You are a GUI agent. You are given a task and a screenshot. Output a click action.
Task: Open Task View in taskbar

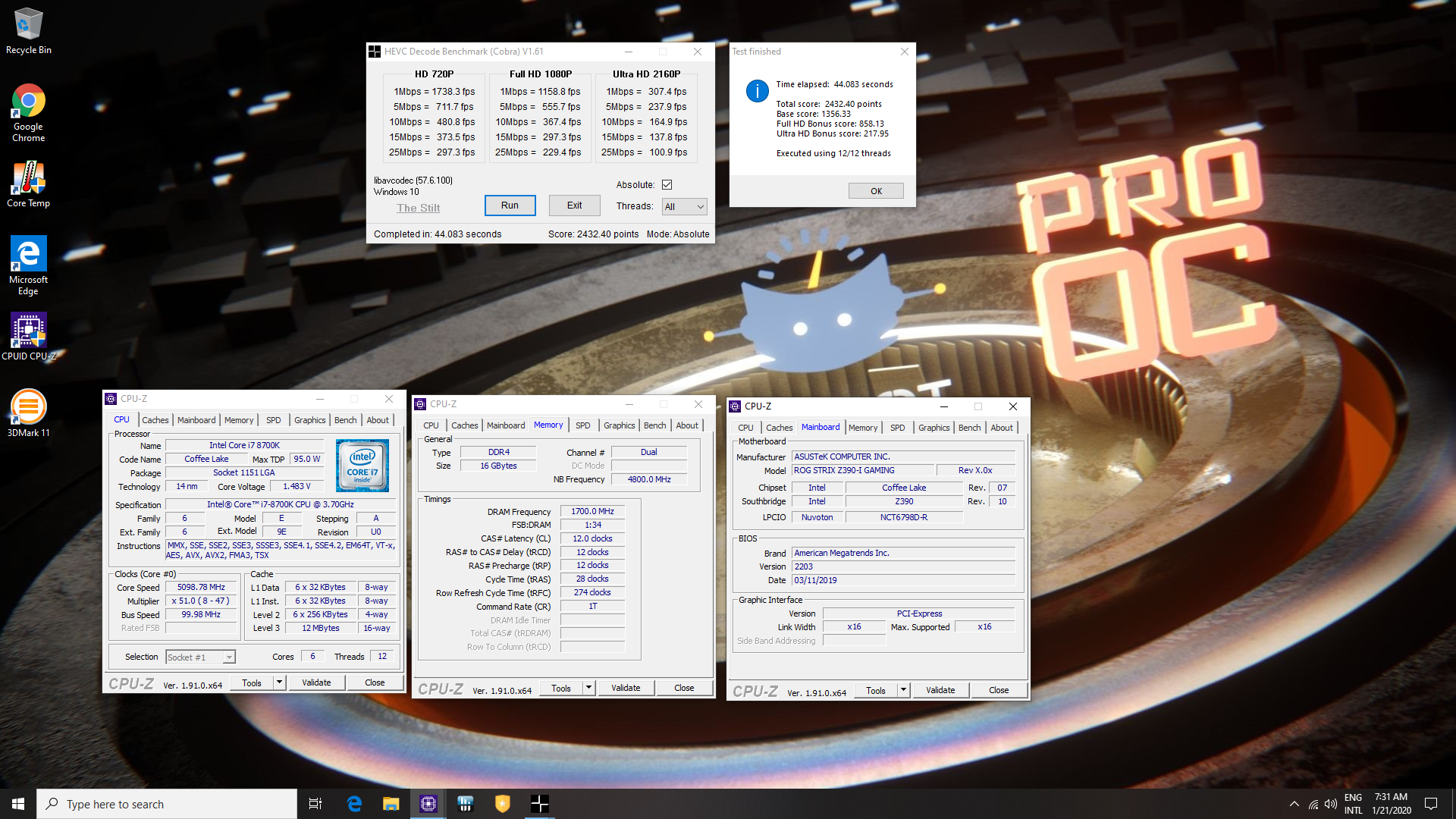[315, 804]
